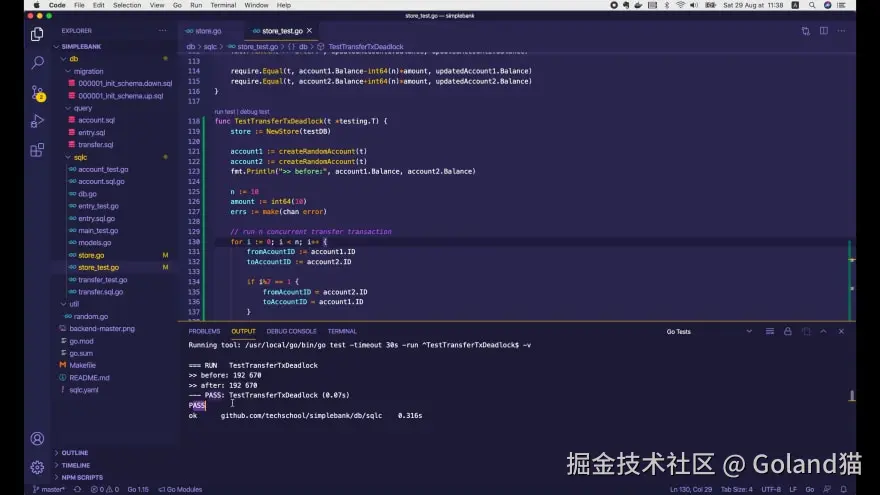The height and width of the screenshot is (495, 880).
Task: Click the master branch in status bar
Action: pos(49,489)
